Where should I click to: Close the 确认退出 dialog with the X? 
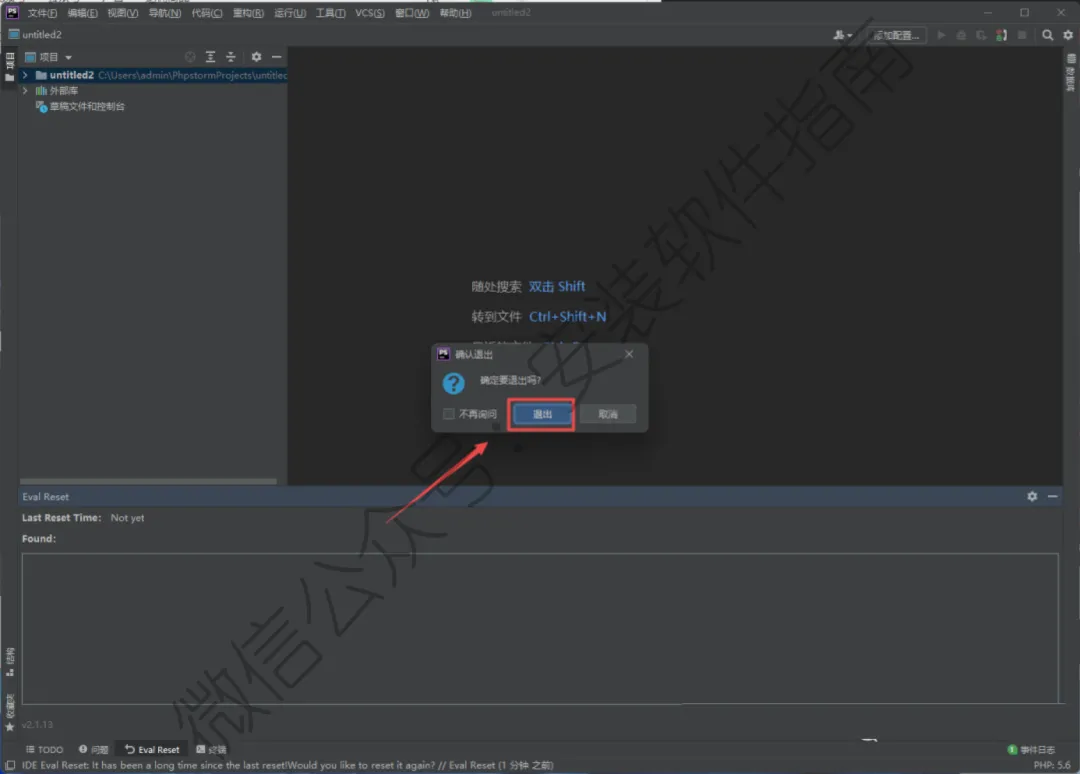pyautogui.click(x=629, y=354)
